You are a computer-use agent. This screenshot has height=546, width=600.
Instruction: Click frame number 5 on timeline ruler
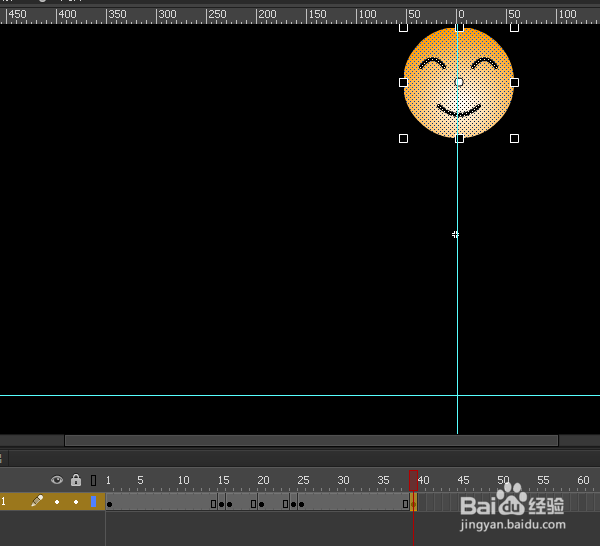coord(140,480)
